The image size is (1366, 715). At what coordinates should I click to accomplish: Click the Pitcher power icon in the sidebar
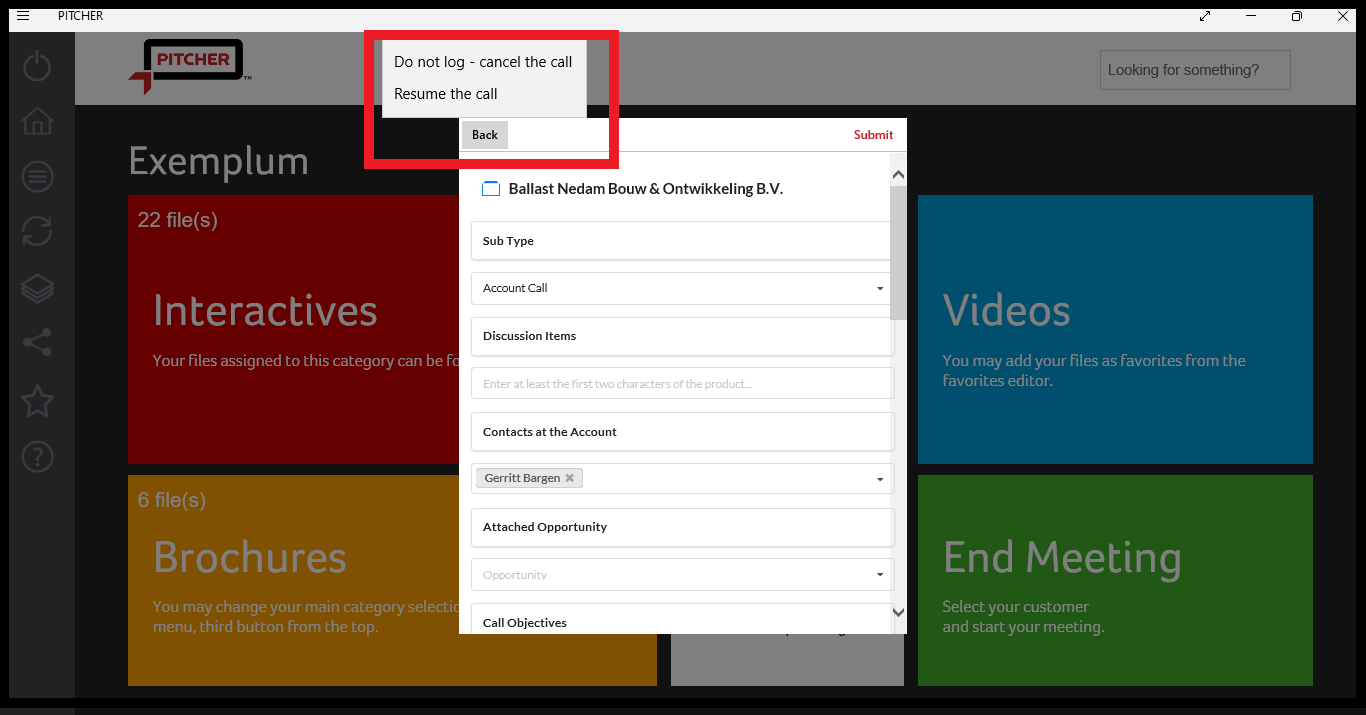point(36,65)
